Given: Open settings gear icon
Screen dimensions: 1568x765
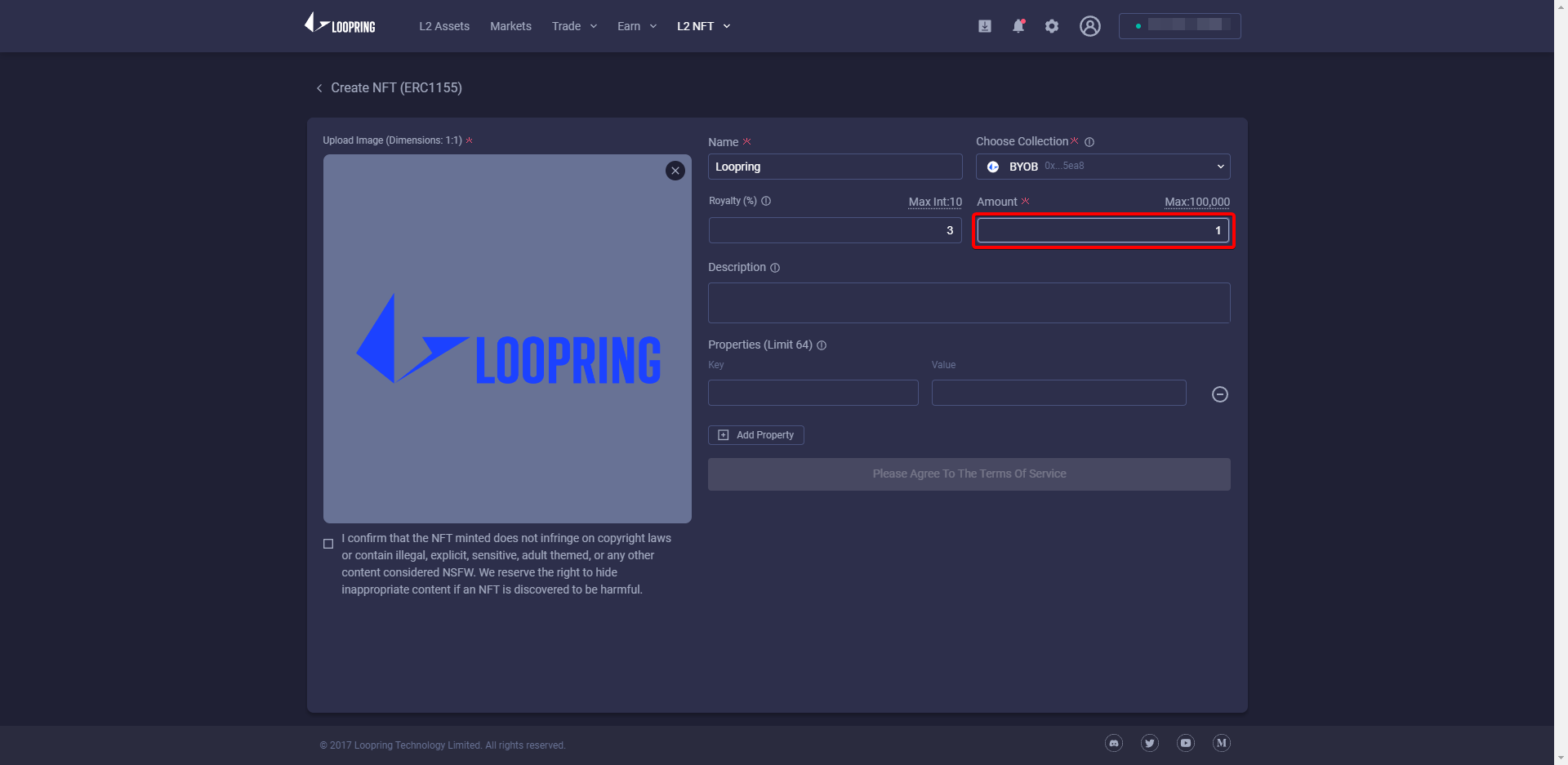Looking at the screenshot, I should pyautogui.click(x=1052, y=26).
